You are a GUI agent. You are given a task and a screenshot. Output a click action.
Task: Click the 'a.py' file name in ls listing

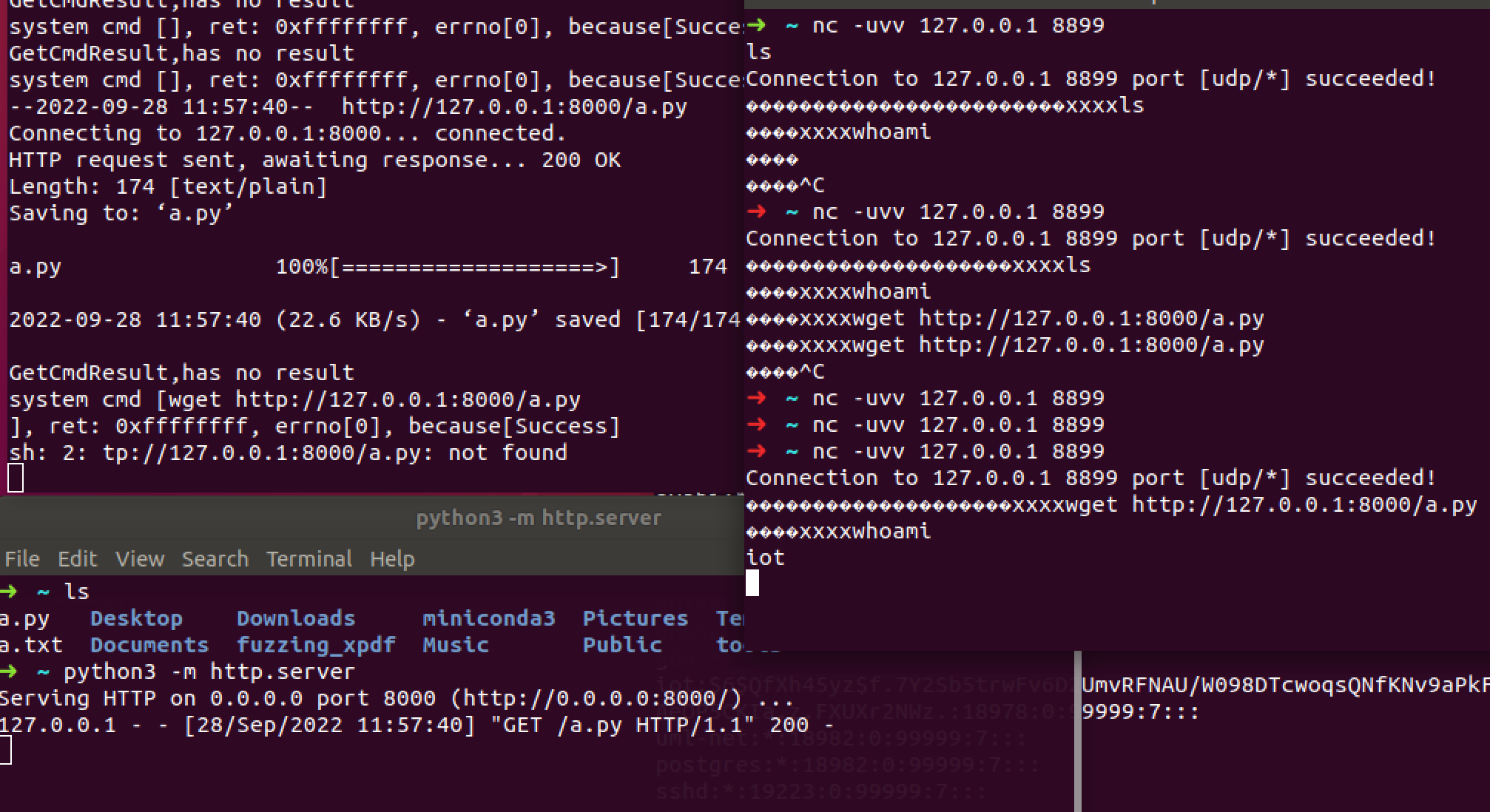point(24,618)
